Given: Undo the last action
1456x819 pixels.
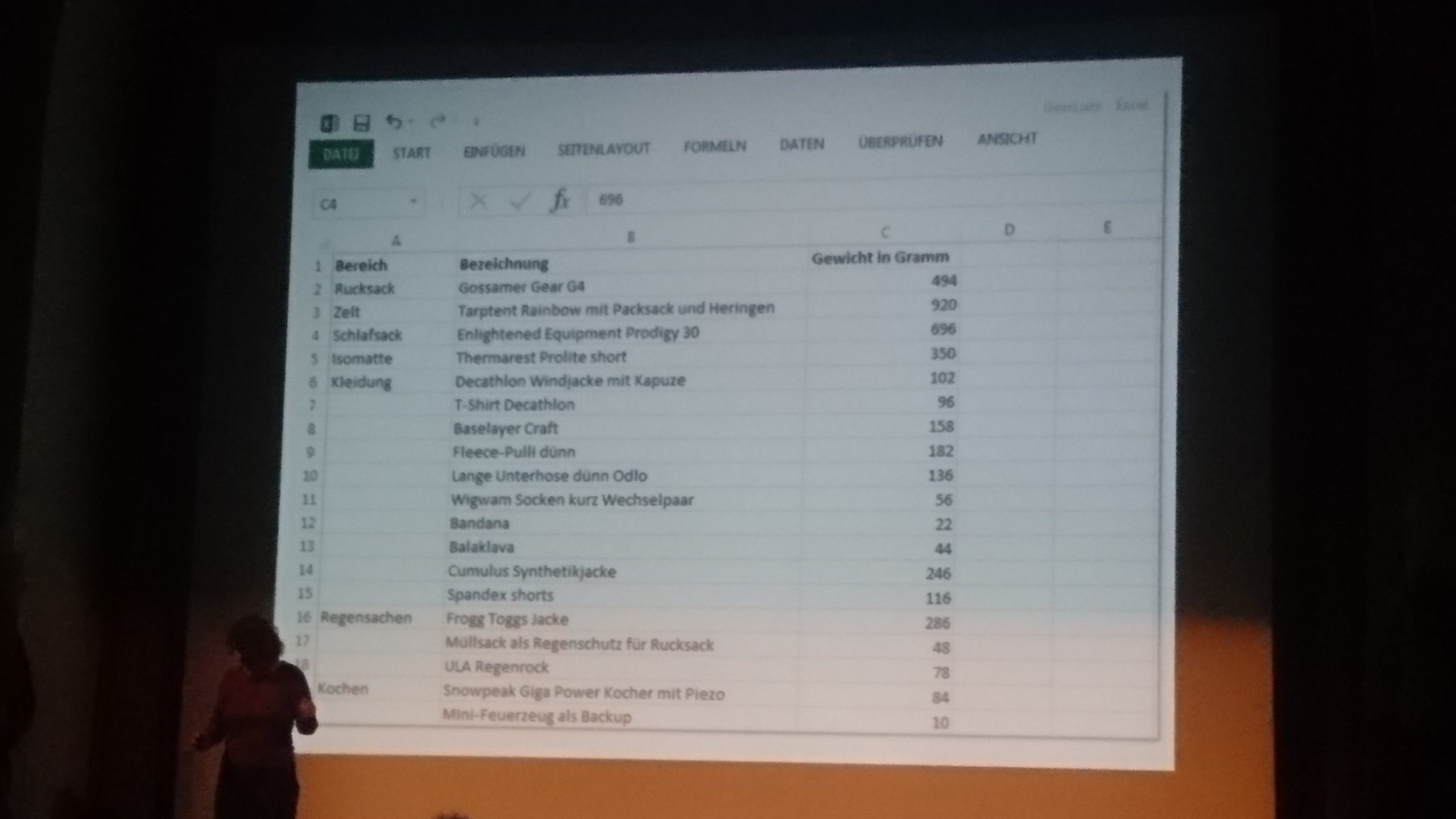Looking at the screenshot, I should click(x=394, y=121).
